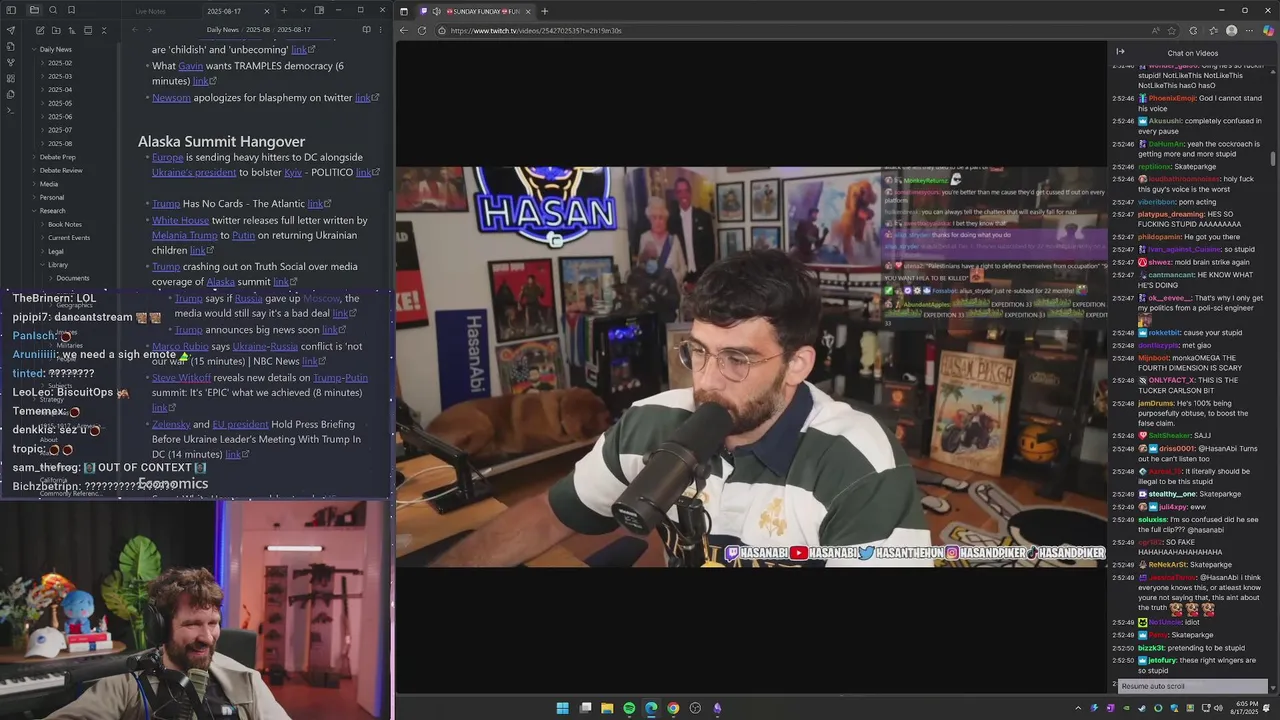Show hidden system tray icons
Screen dimensions: 1280x720
click(x=1077, y=708)
